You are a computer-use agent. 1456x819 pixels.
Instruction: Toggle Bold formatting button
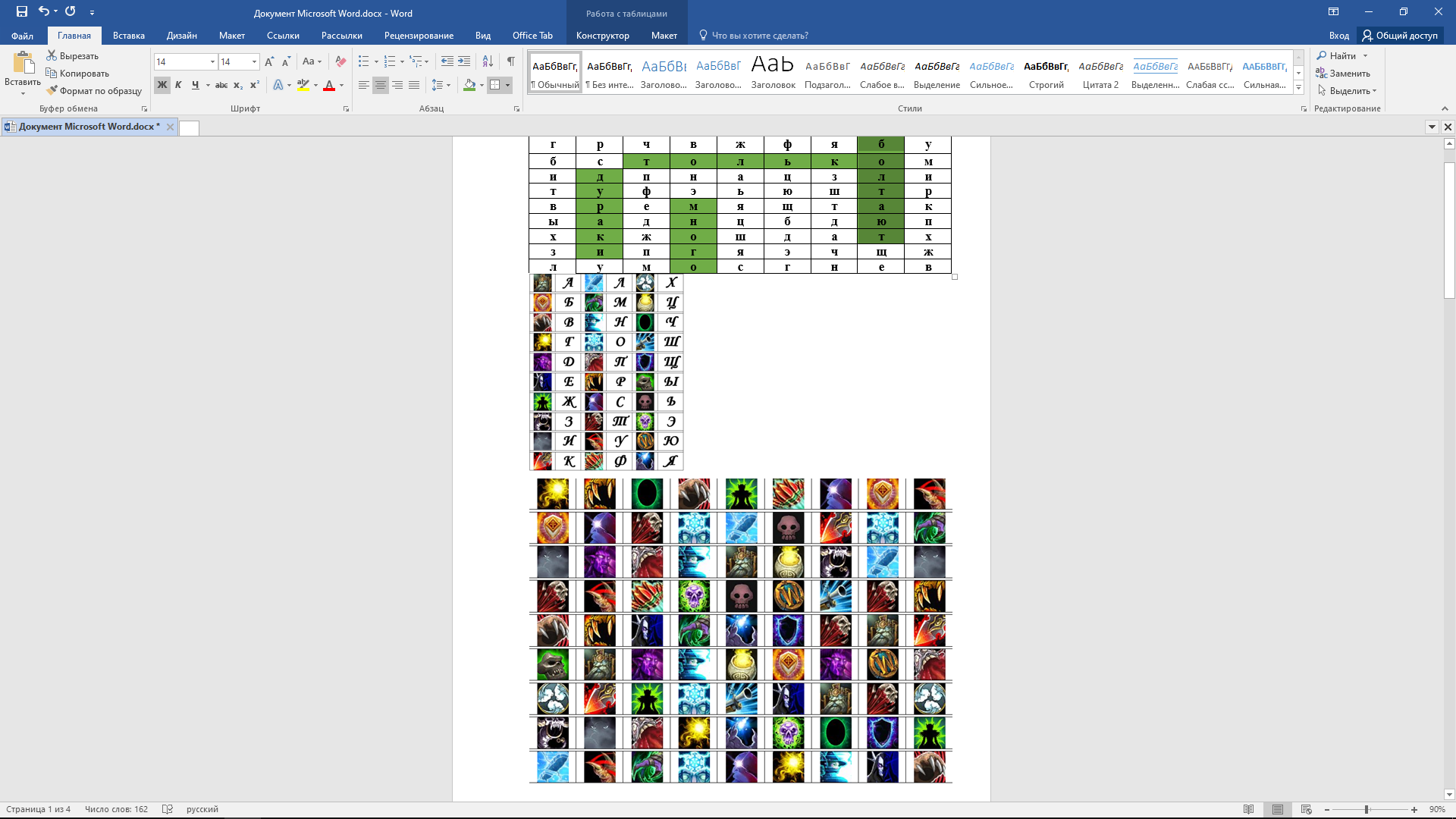[x=162, y=85]
